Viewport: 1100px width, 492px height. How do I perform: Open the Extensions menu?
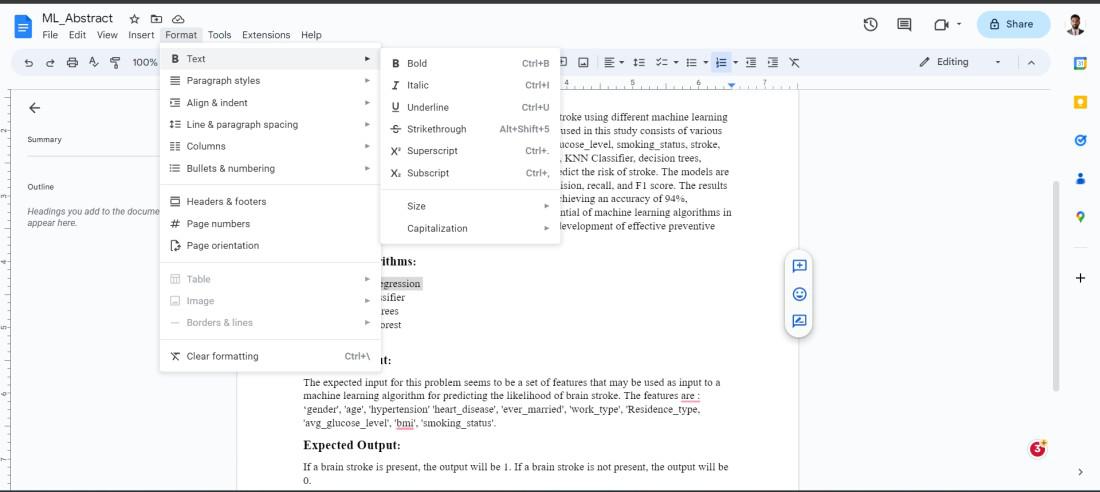(266, 35)
